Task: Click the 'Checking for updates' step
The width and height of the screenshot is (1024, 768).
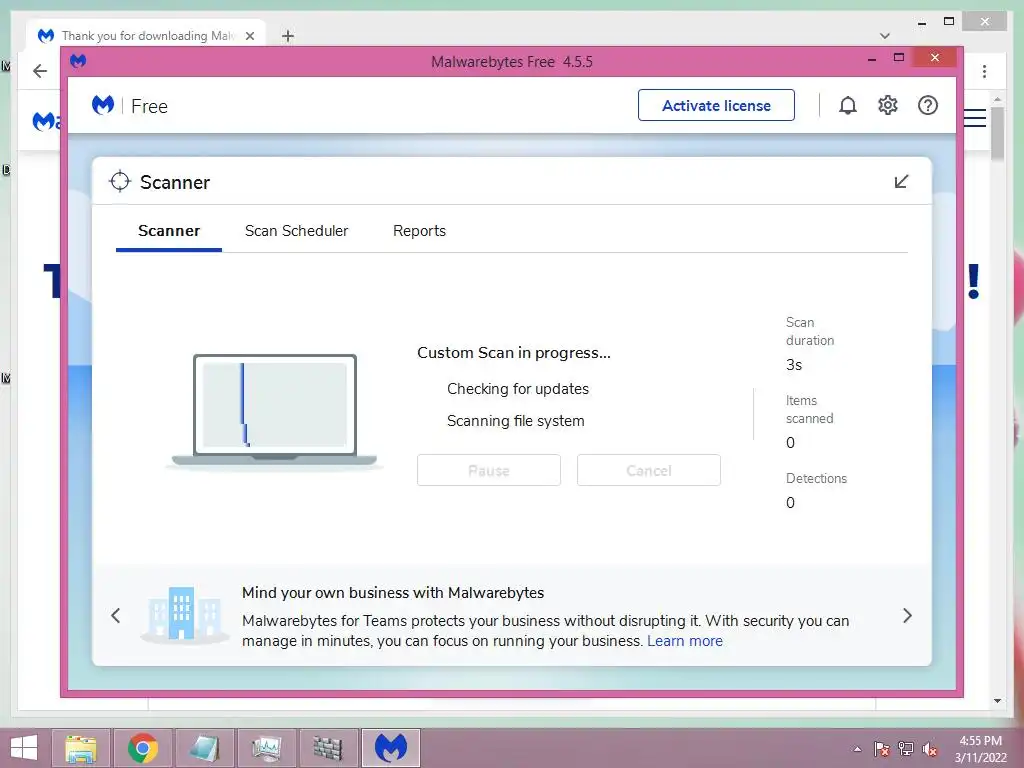Action: [x=518, y=389]
